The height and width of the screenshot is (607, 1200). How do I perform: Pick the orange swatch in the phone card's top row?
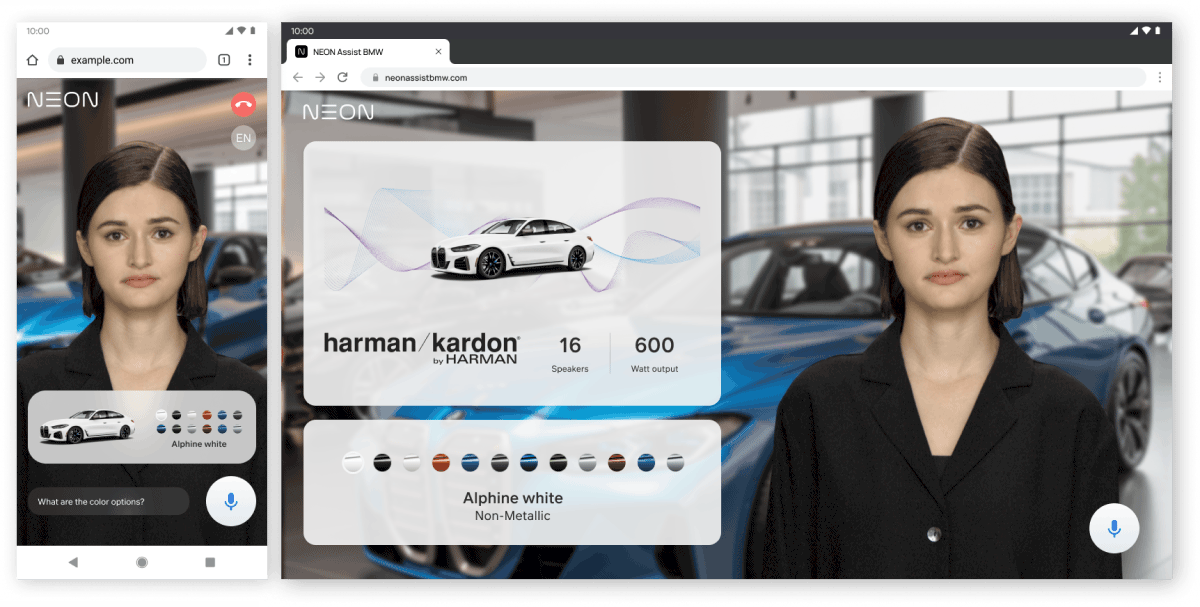[x=206, y=415]
